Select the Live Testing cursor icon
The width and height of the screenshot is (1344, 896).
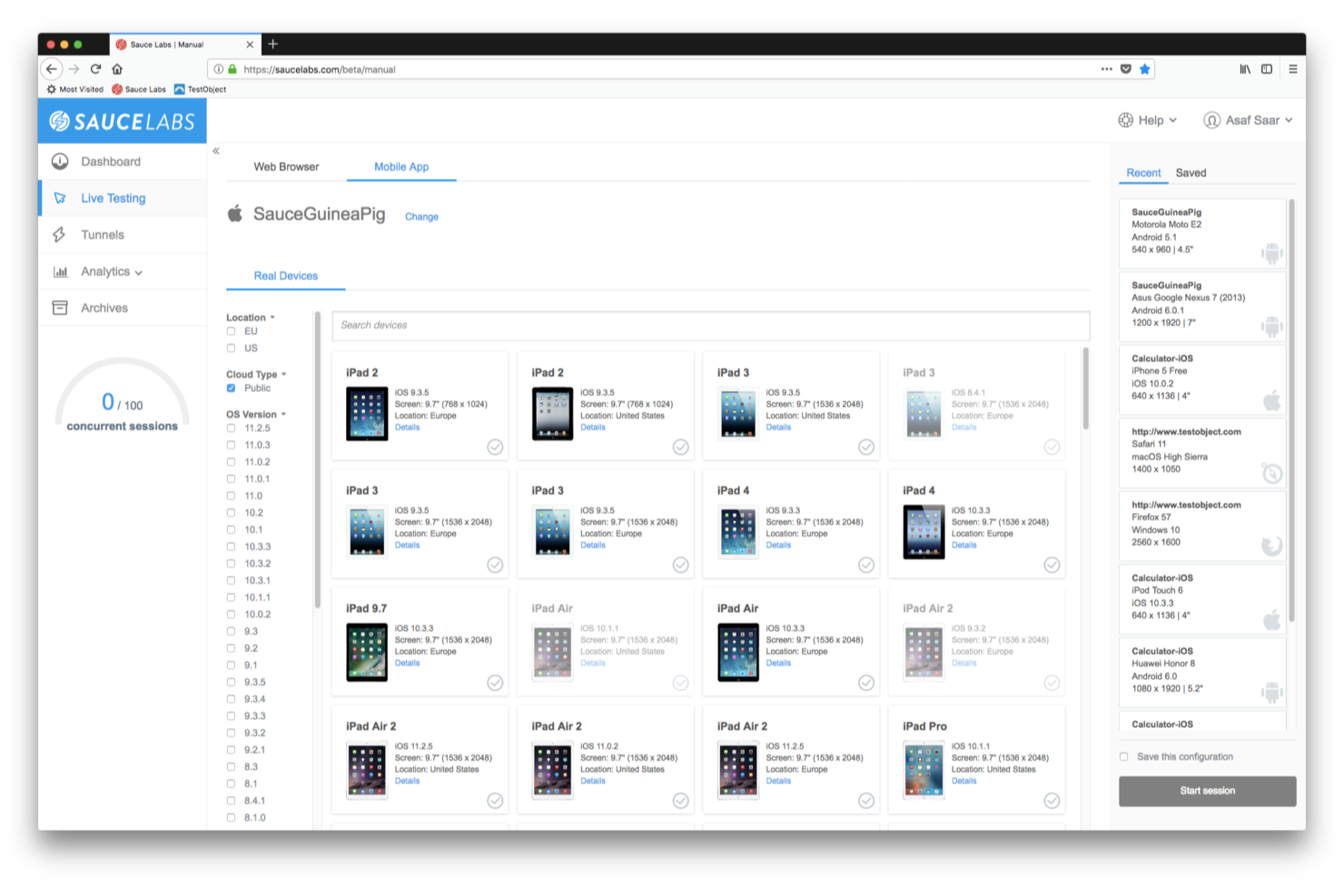60,198
